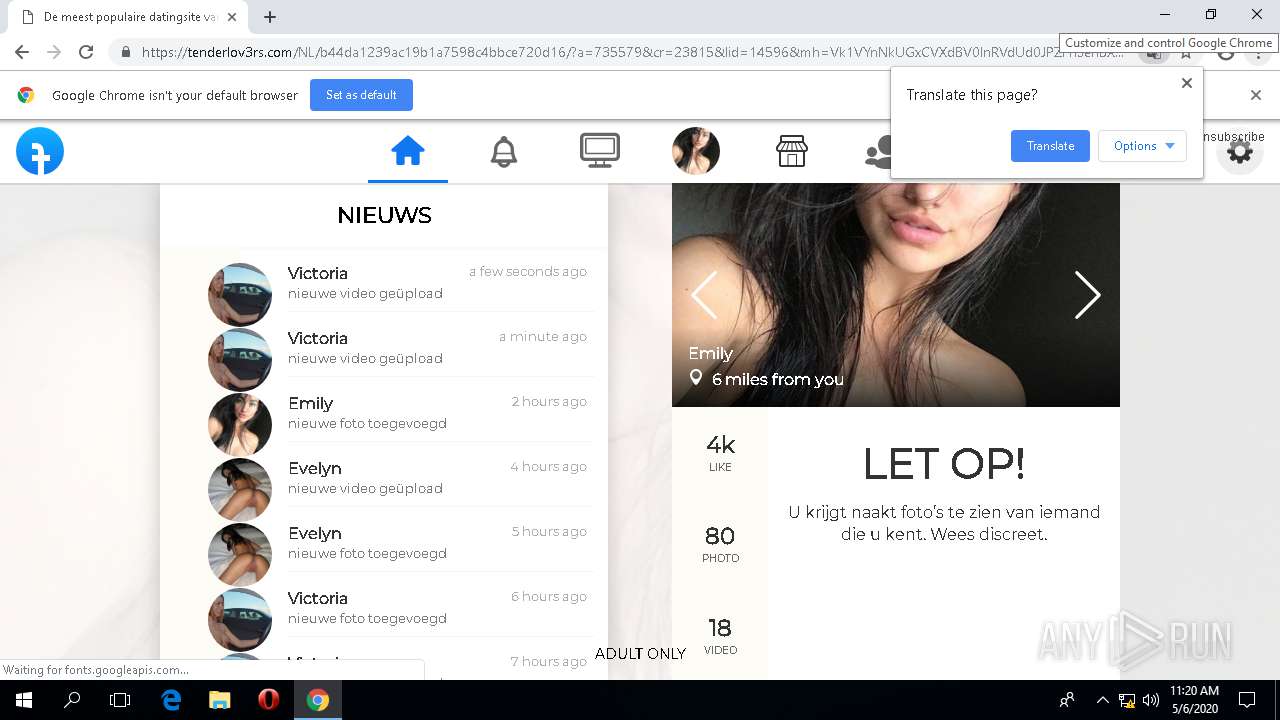Image resolution: width=1280 pixels, height=720 pixels.
Task: Open the action center notifications
Action: [x=1247, y=700]
